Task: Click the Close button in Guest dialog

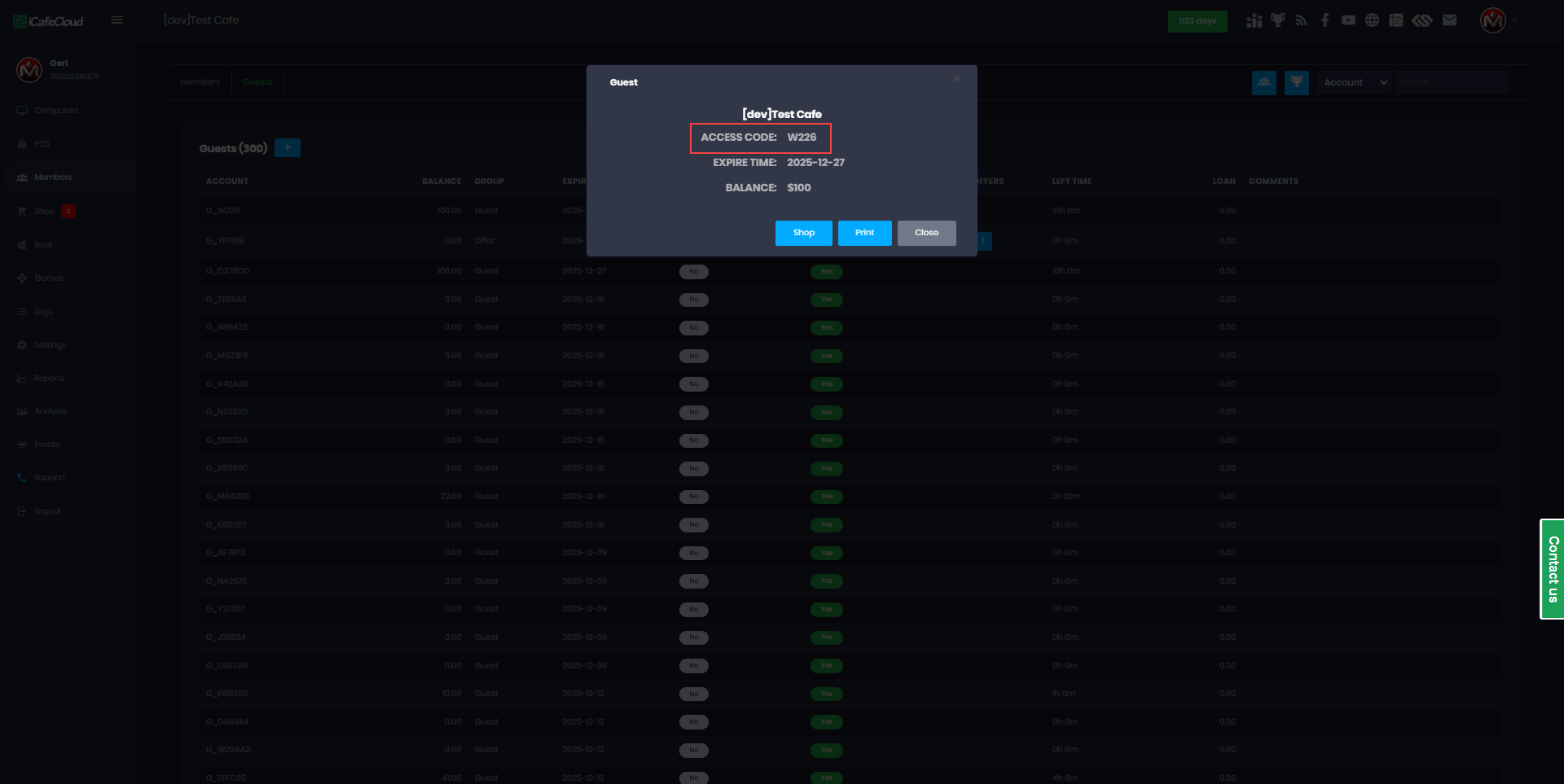Action: pyautogui.click(x=927, y=233)
